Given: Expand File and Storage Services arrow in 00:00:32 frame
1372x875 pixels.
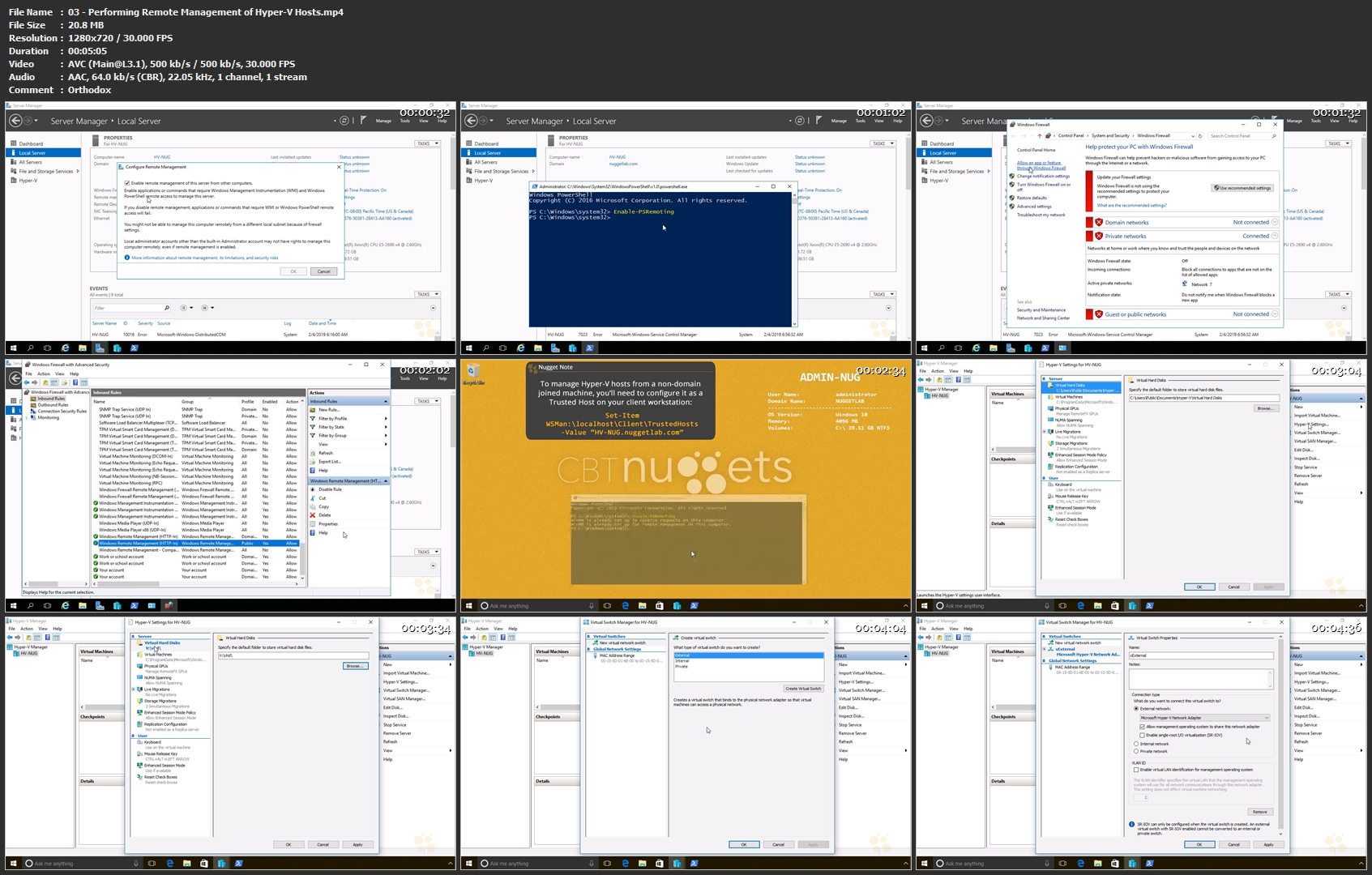Looking at the screenshot, I should (79, 171).
